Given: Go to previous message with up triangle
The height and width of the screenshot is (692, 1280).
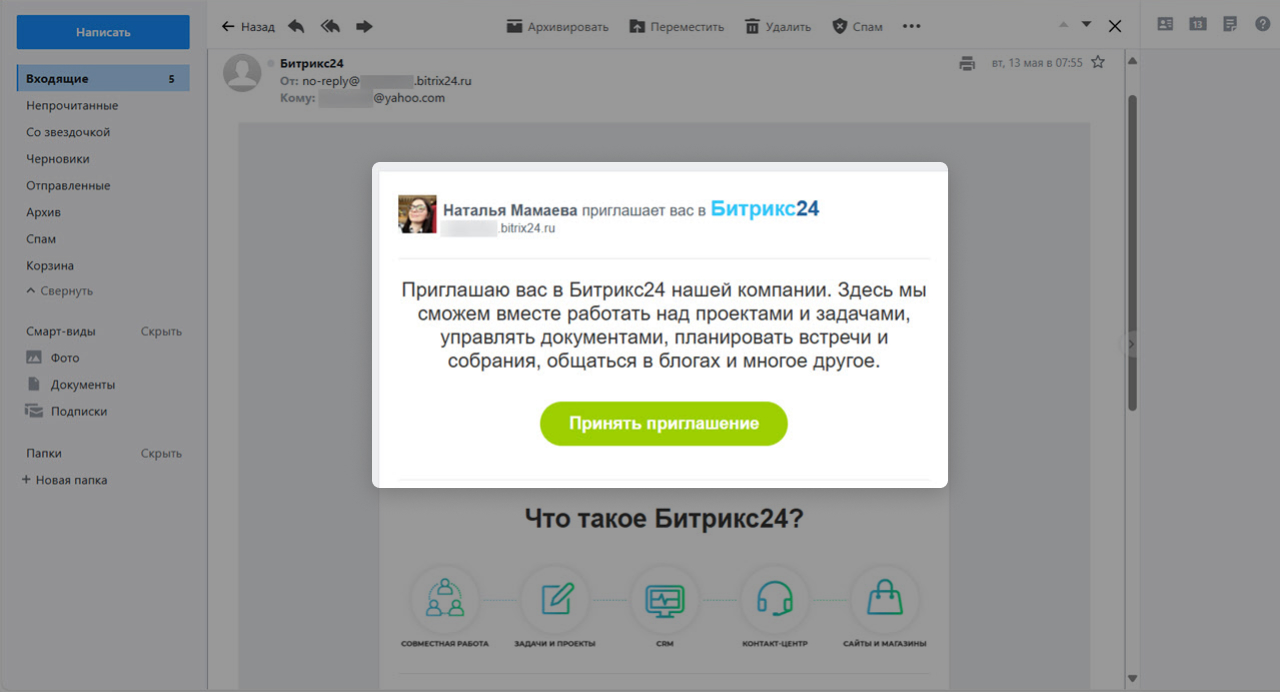Looking at the screenshot, I should click(x=1063, y=25).
